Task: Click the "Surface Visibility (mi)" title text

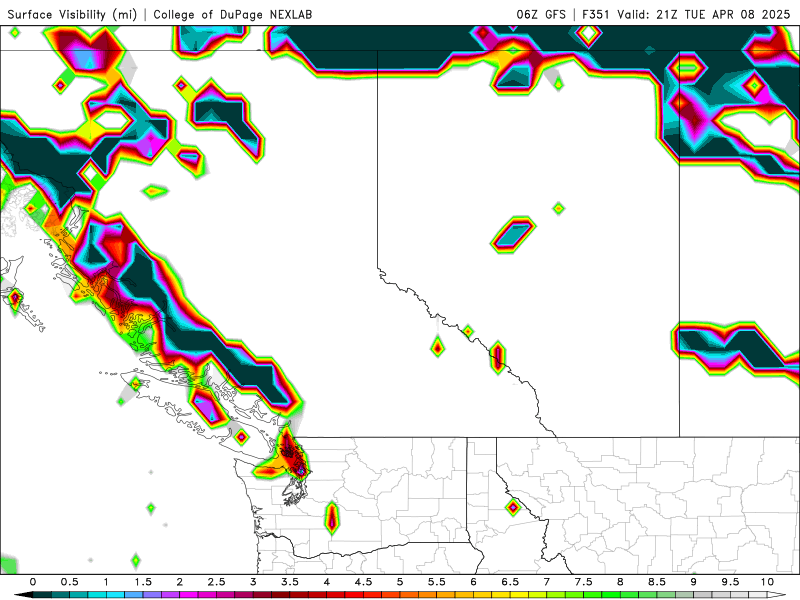Action: pos(72,14)
